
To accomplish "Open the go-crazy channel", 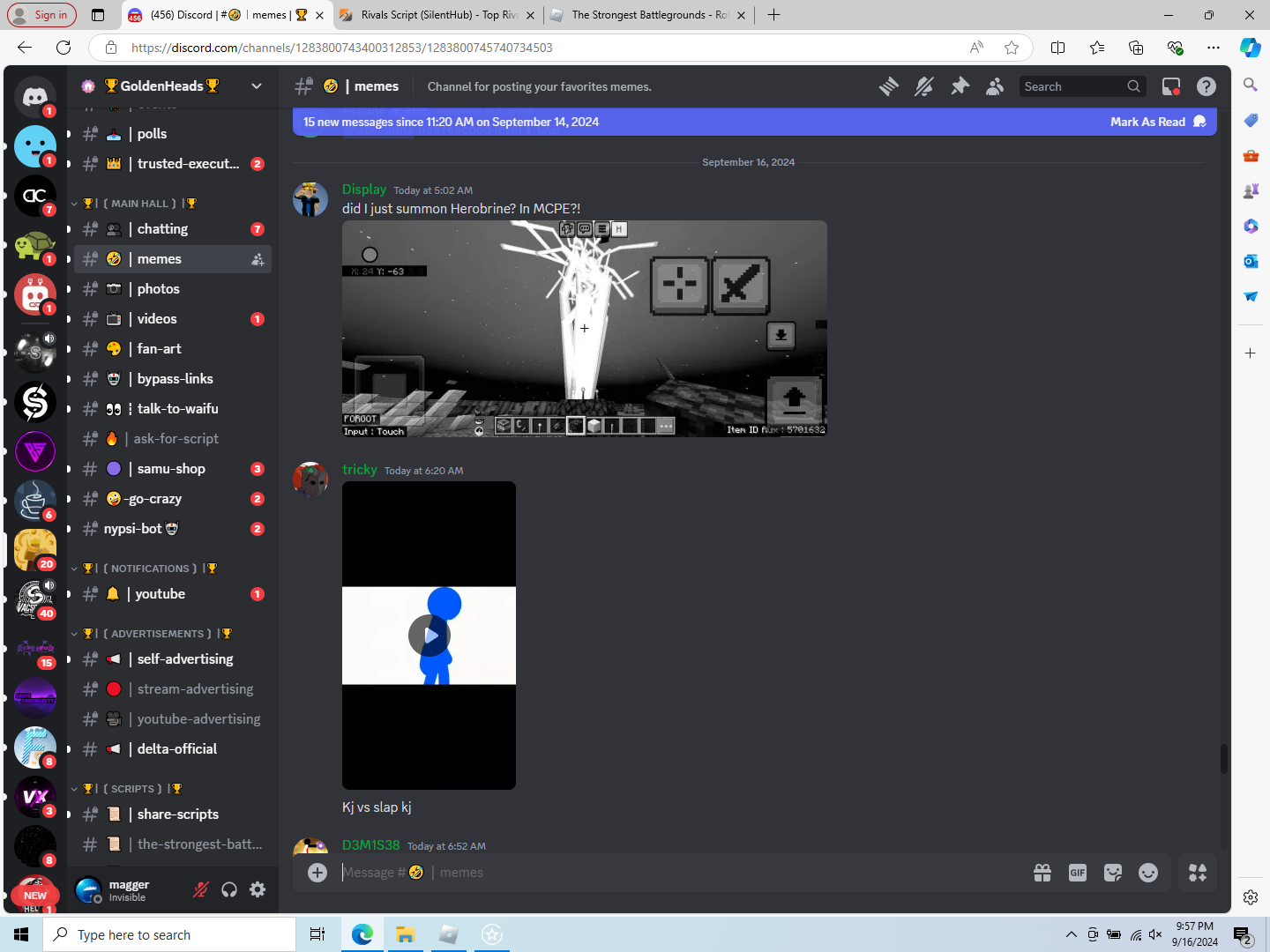I will click(x=173, y=499).
